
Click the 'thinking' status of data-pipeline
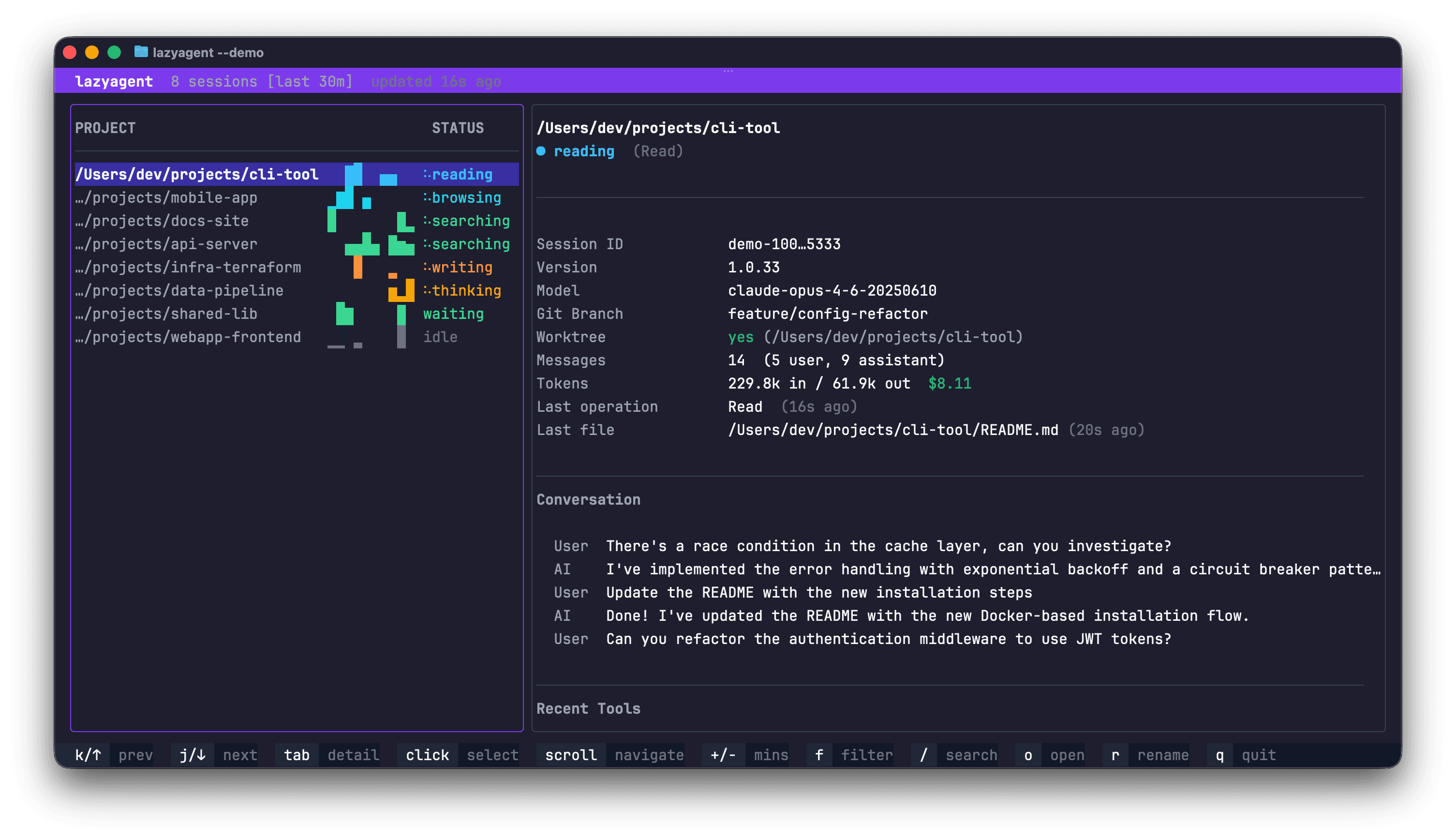click(462, 290)
